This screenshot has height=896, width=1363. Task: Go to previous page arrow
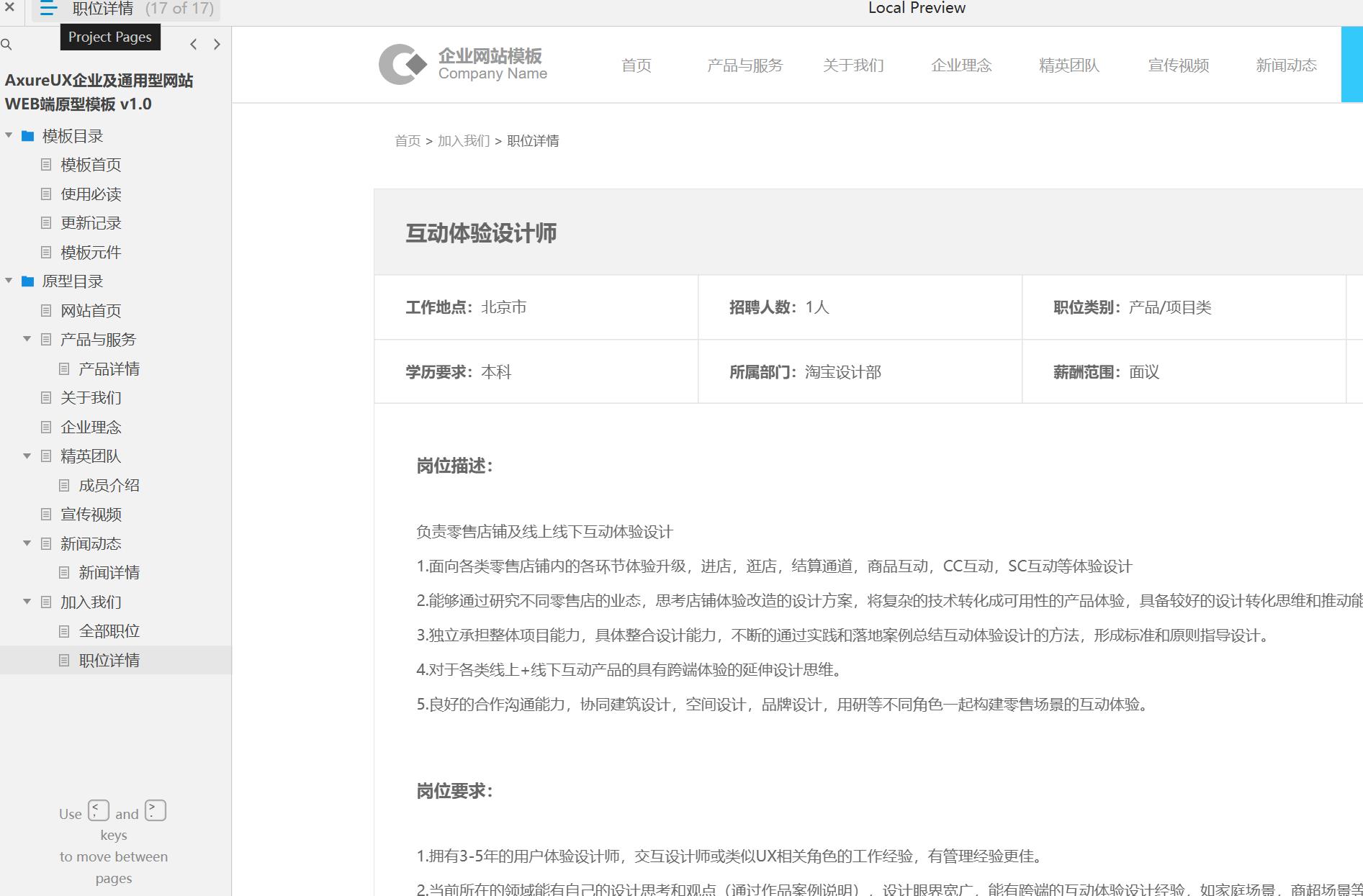(193, 45)
